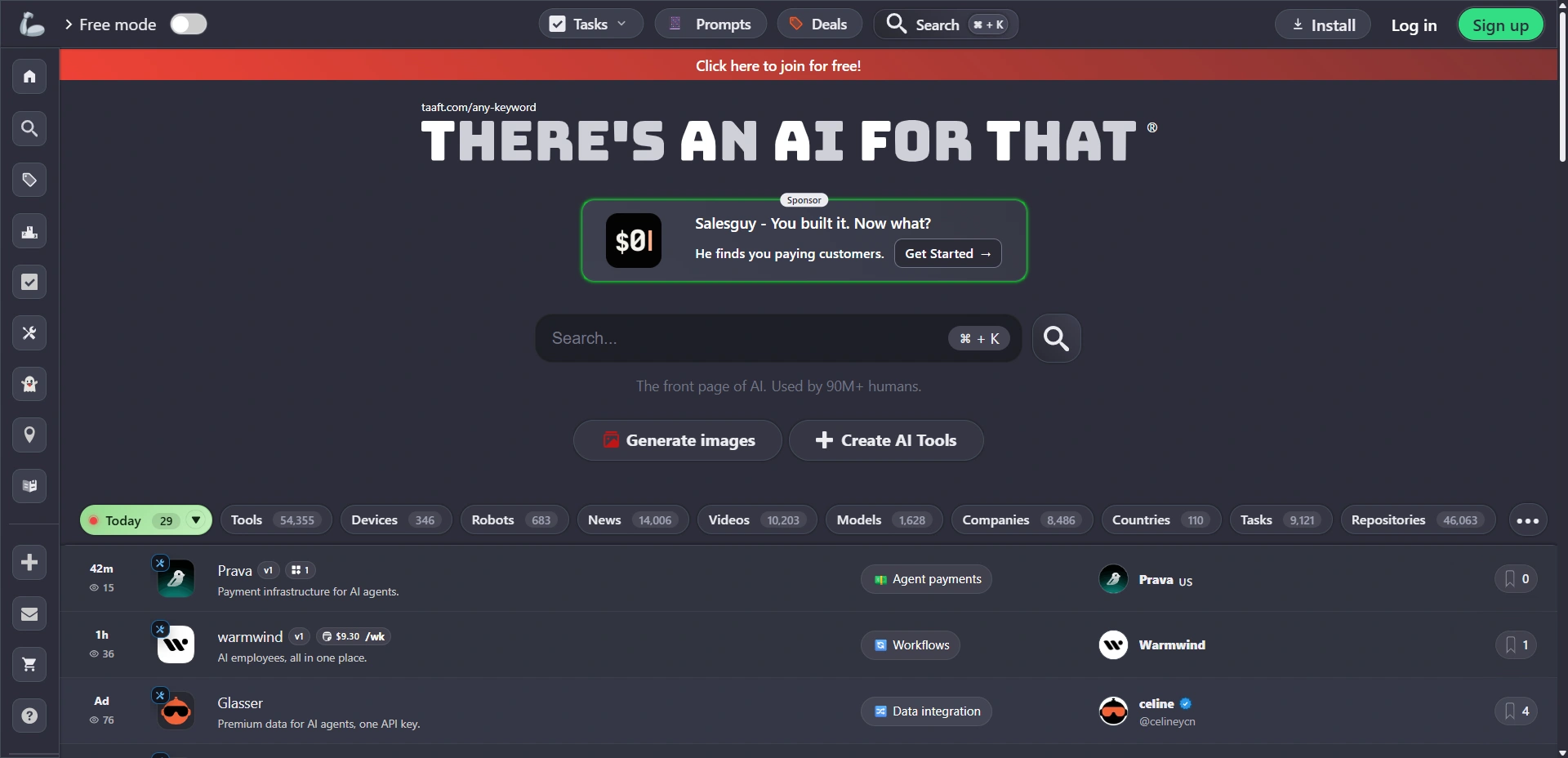Open the sidebar ghost character icon
This screenshot has width=1568, height=758.
tap(29, 384)
